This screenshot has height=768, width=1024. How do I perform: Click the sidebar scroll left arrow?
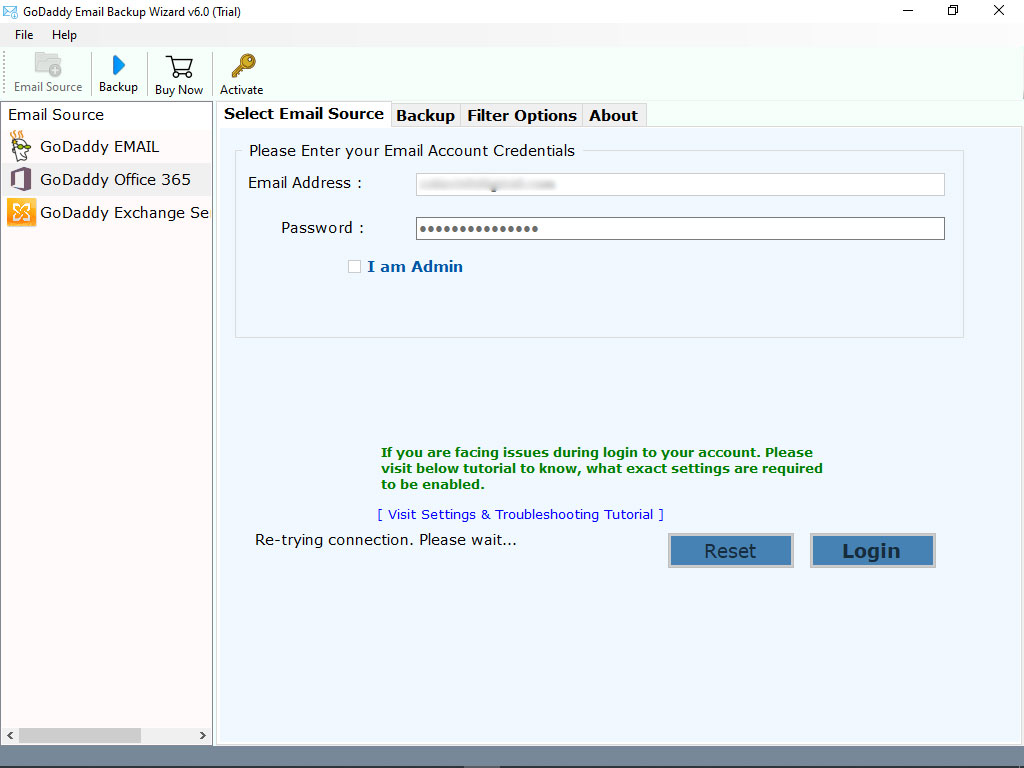coord(10,735)
